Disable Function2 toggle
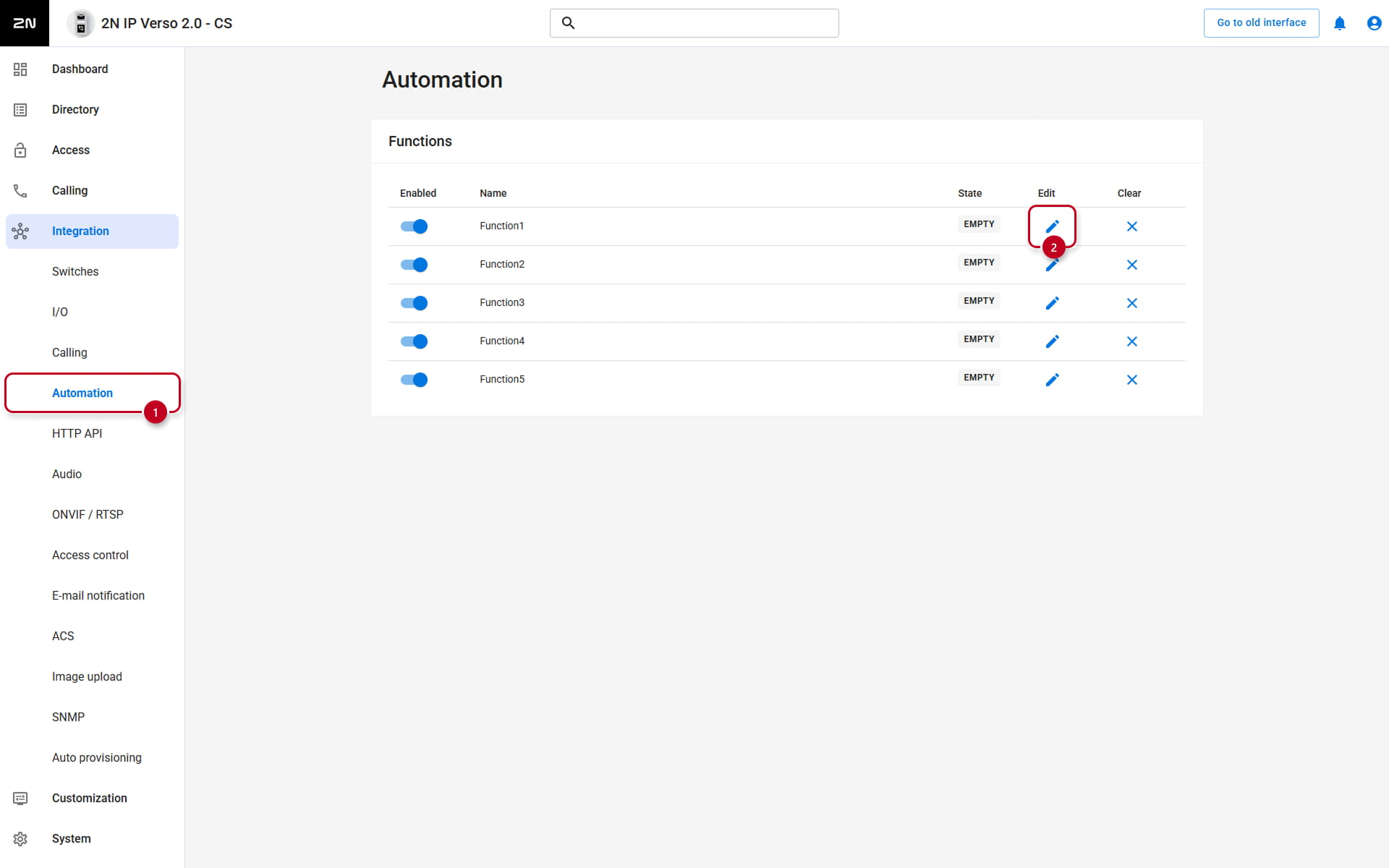The image size is (1389, 868). [x=415, y=265]
